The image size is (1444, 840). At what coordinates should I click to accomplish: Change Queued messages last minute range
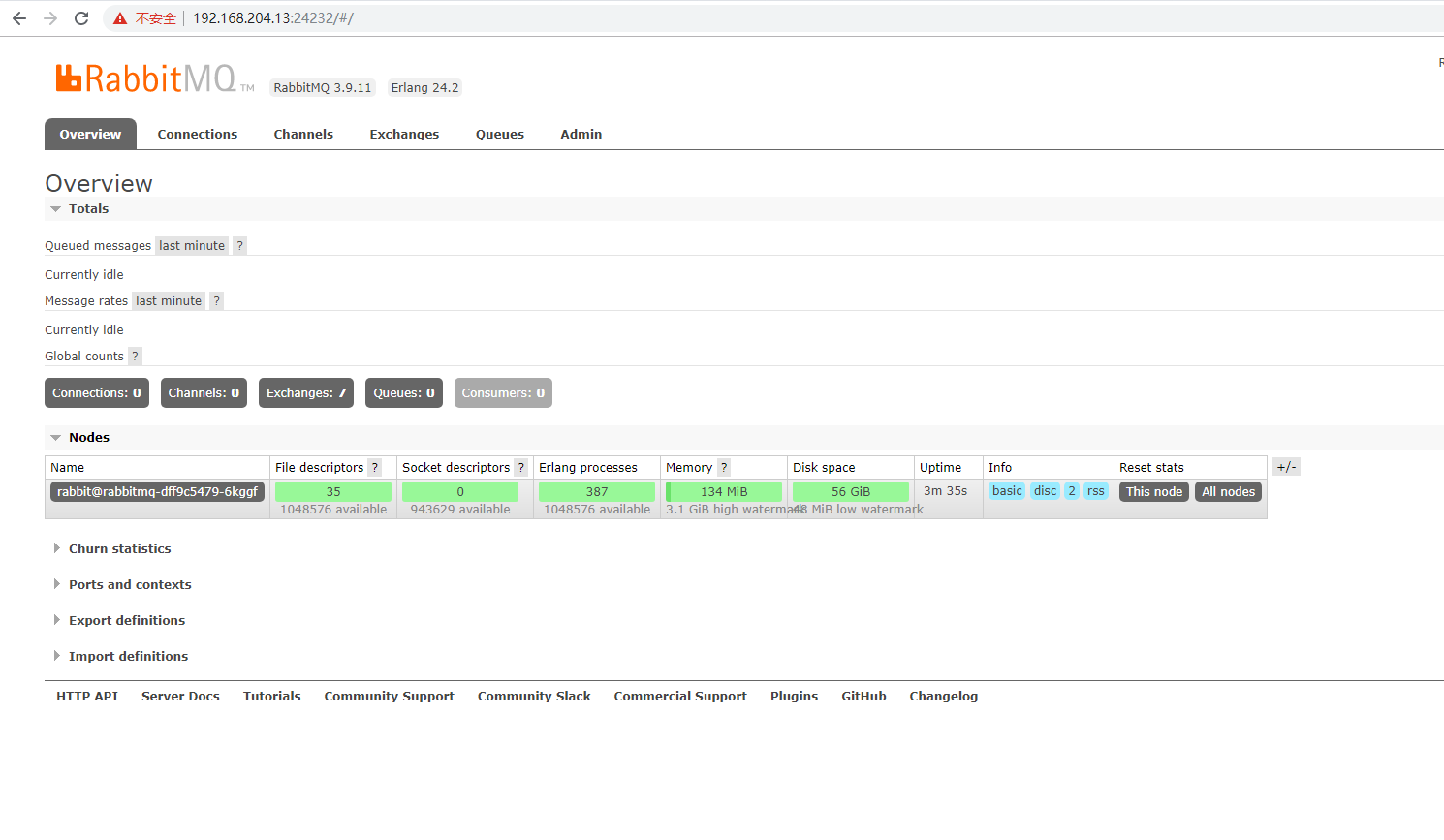click(x=192, y=245)
